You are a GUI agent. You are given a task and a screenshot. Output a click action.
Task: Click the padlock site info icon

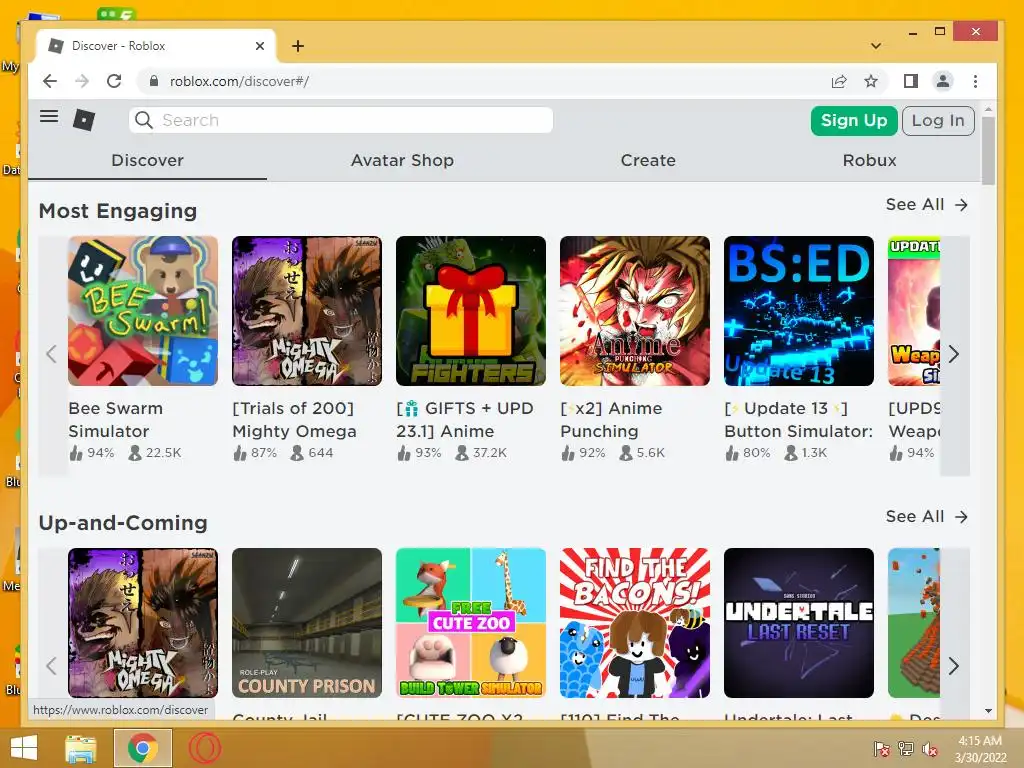(x=153, y=81)
